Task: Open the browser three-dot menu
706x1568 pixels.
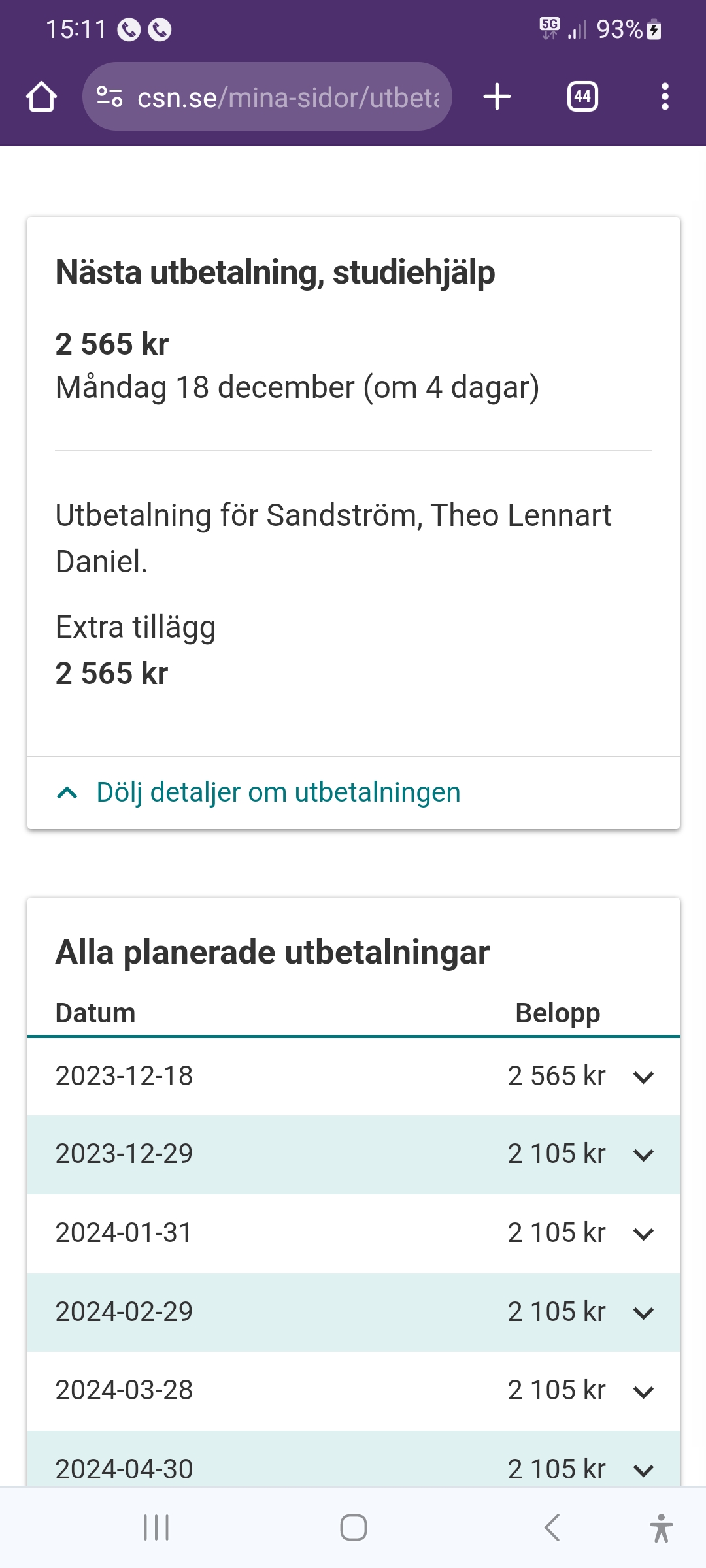Action: pyautogui.click(x=665, y=97)
